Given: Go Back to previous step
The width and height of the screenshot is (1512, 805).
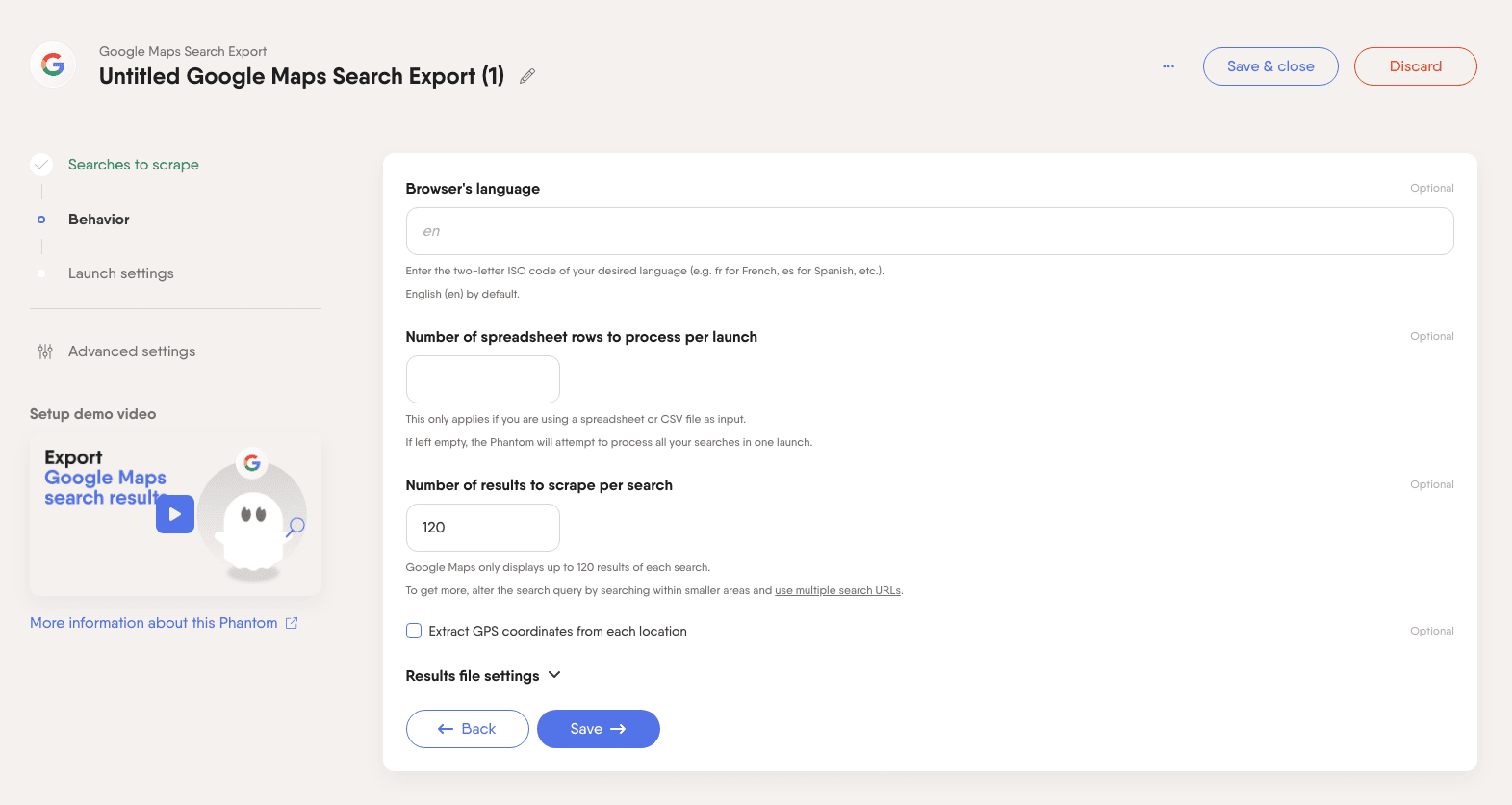Looking at the screenshot, I should pos(468,729).
